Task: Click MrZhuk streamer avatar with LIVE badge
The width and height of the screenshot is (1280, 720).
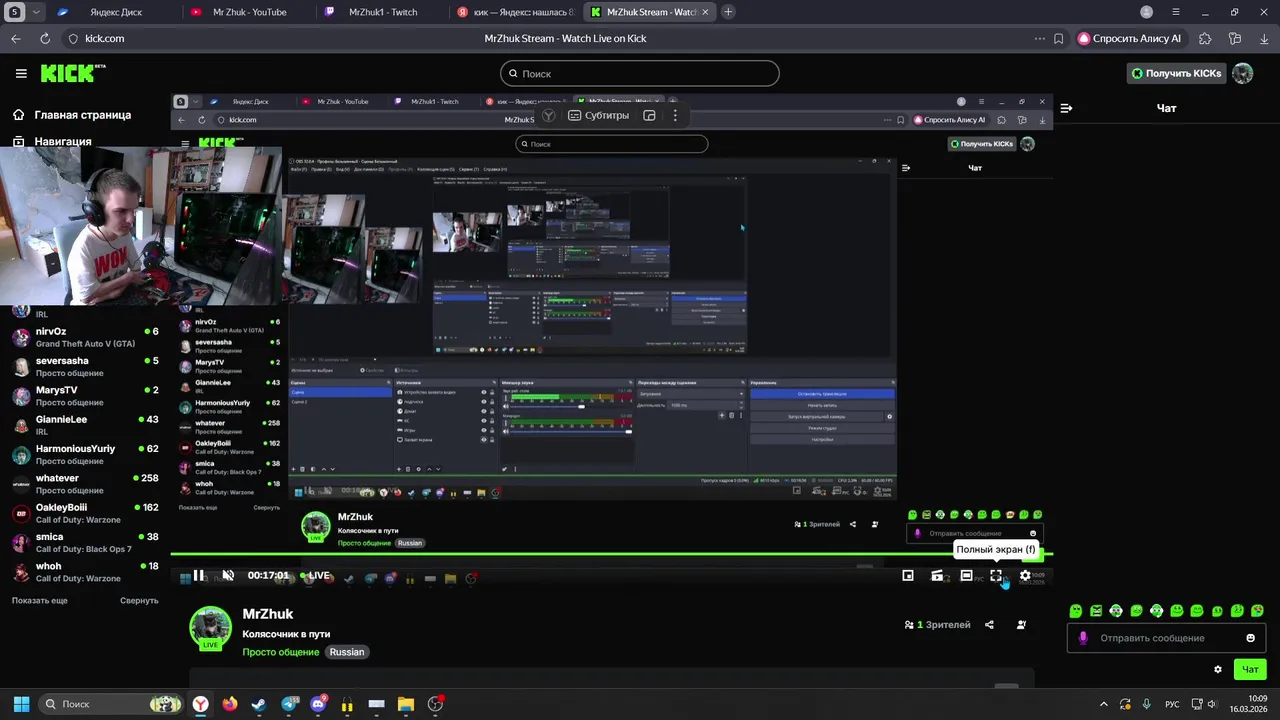Action: [211, 629]
